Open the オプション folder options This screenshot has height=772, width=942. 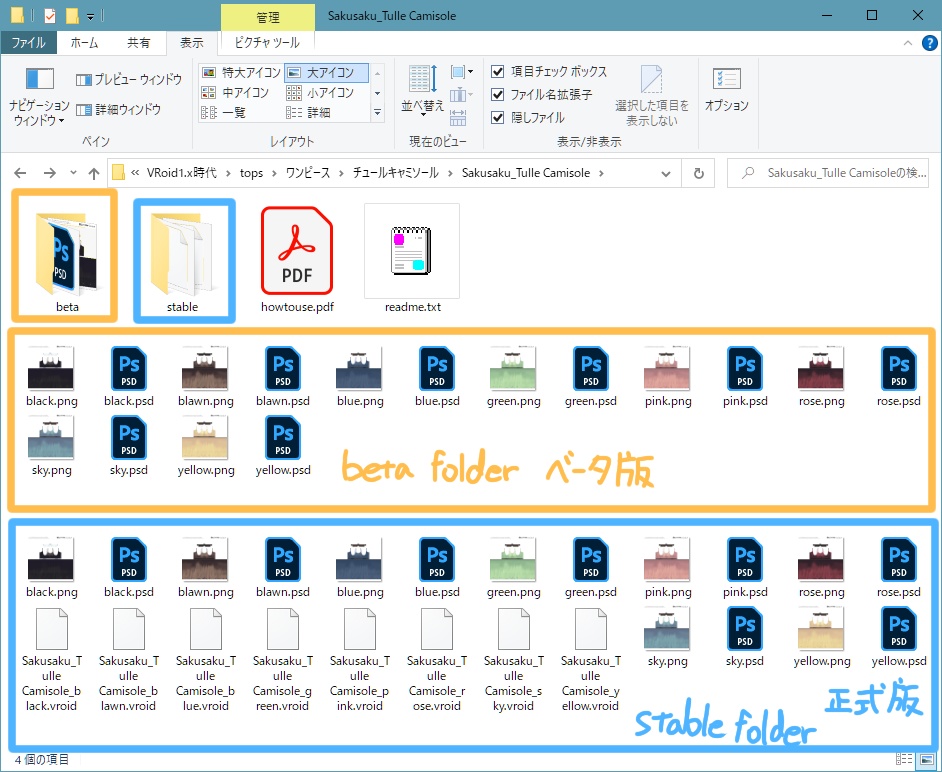[726, 90]
